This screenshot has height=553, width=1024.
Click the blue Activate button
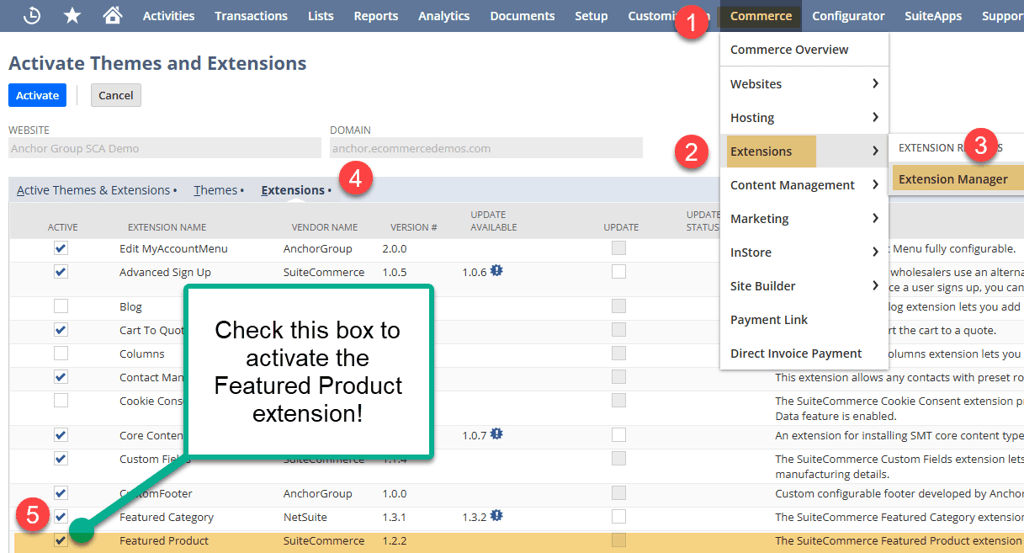[37, 95]
